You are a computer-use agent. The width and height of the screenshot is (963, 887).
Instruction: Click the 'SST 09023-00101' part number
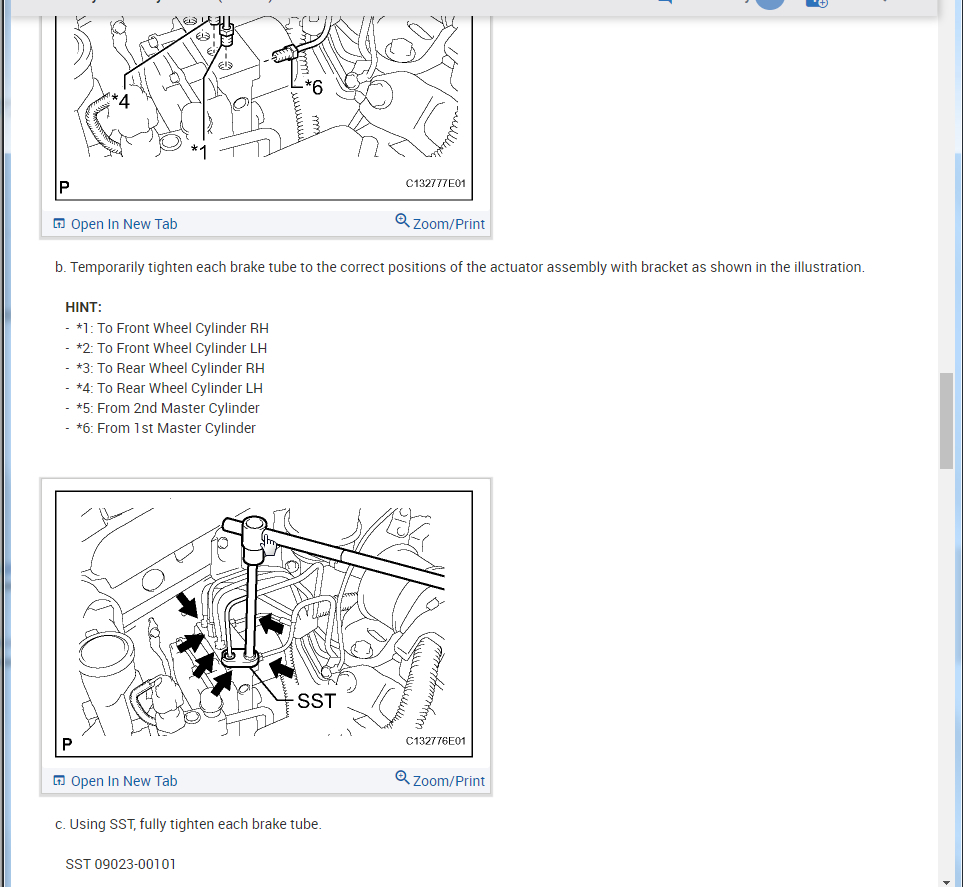120,864
